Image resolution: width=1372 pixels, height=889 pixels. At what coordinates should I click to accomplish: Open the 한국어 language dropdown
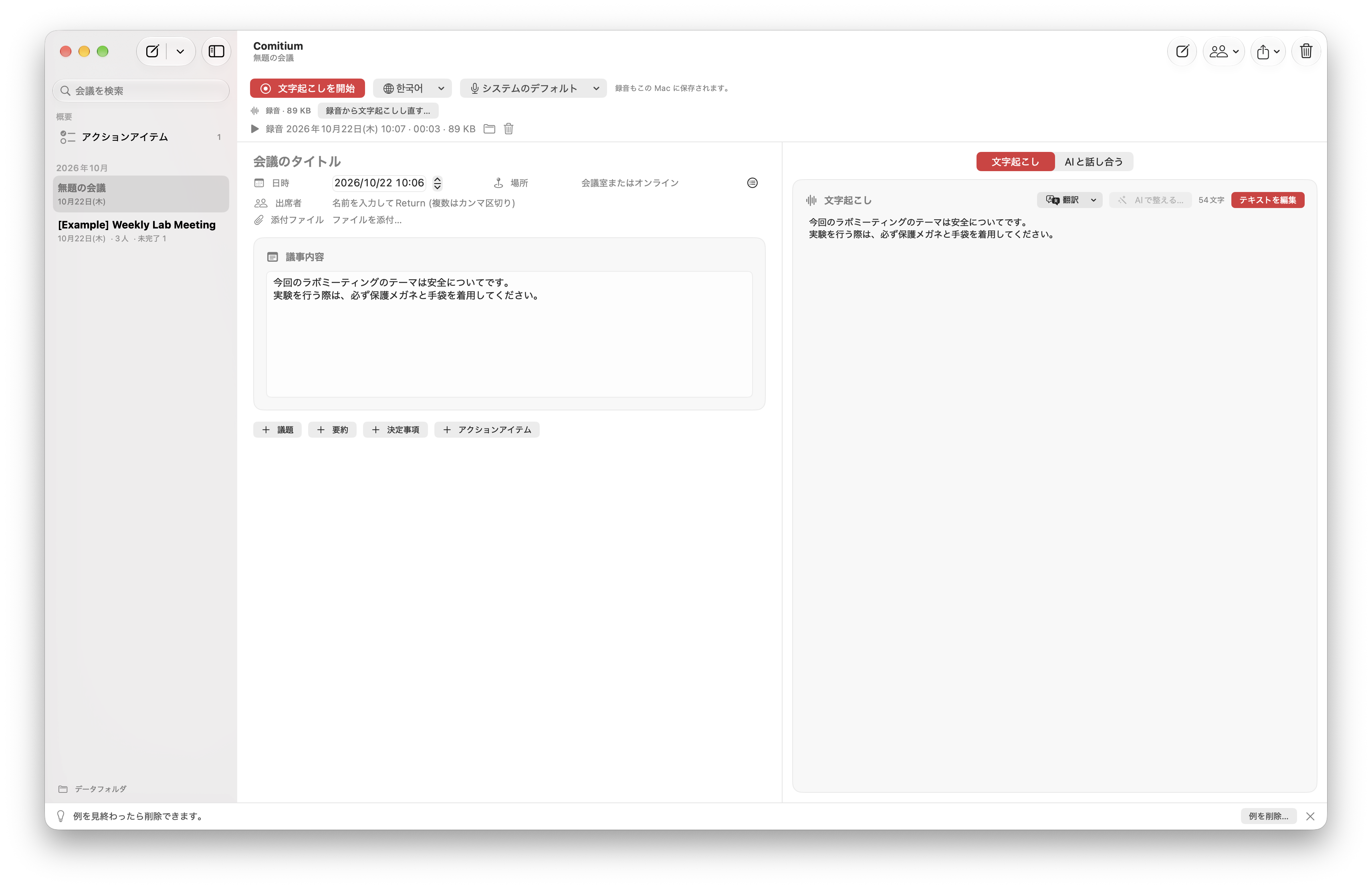(413, 88)
